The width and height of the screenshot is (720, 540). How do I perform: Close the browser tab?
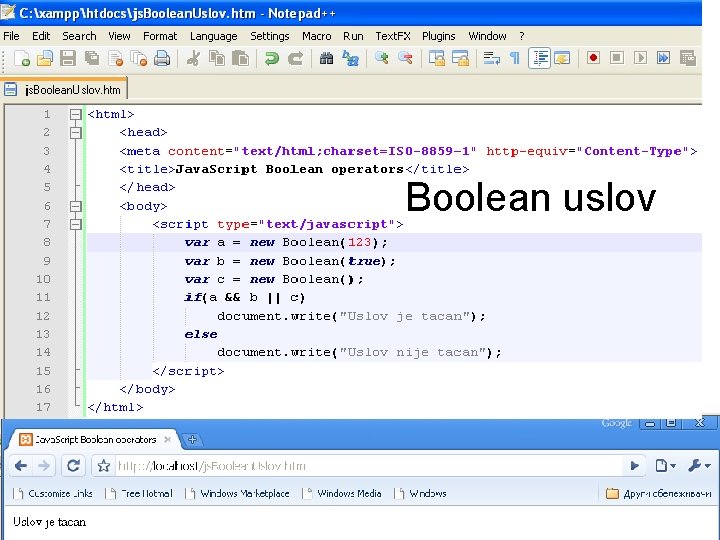tap(168, 439)
